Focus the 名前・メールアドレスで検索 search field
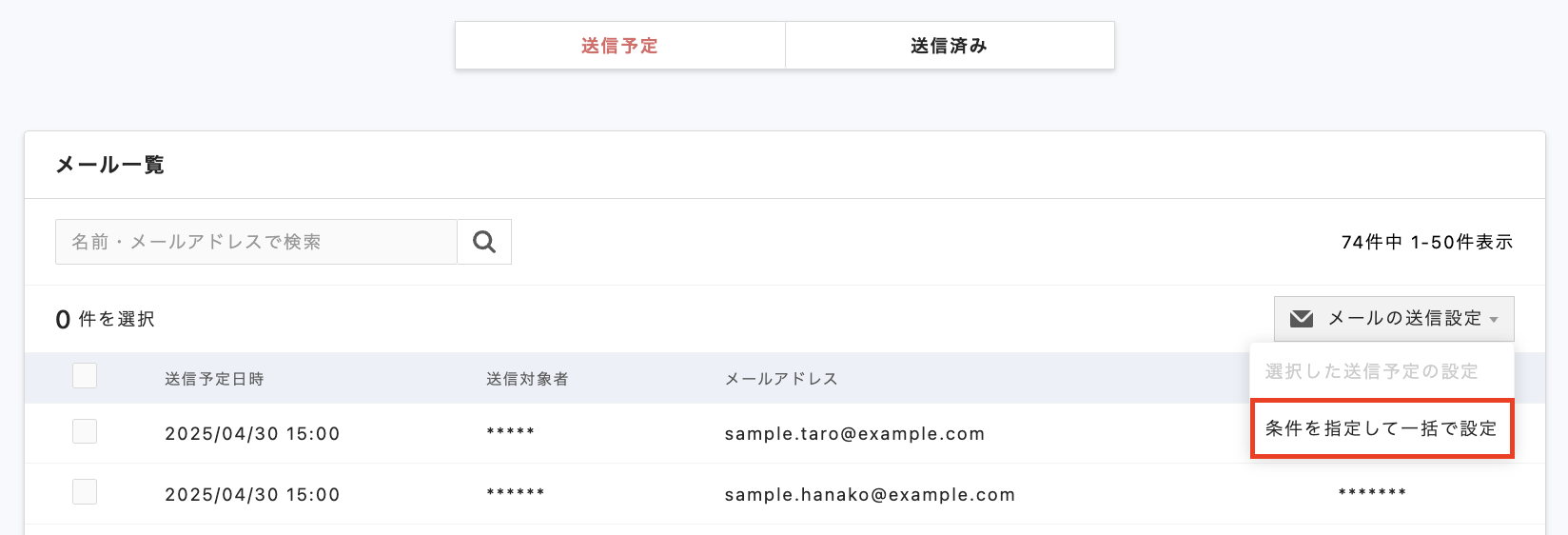1568x535 pixels. pyautogui.click(x=256, y=242)
